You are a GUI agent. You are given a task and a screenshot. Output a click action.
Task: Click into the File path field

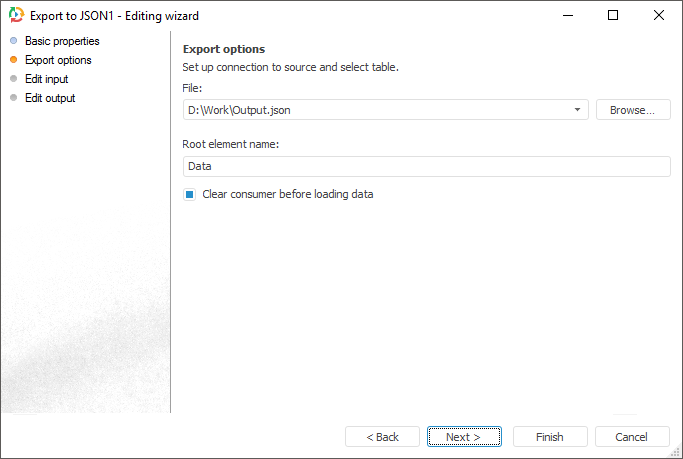click(x=378, y=110)
